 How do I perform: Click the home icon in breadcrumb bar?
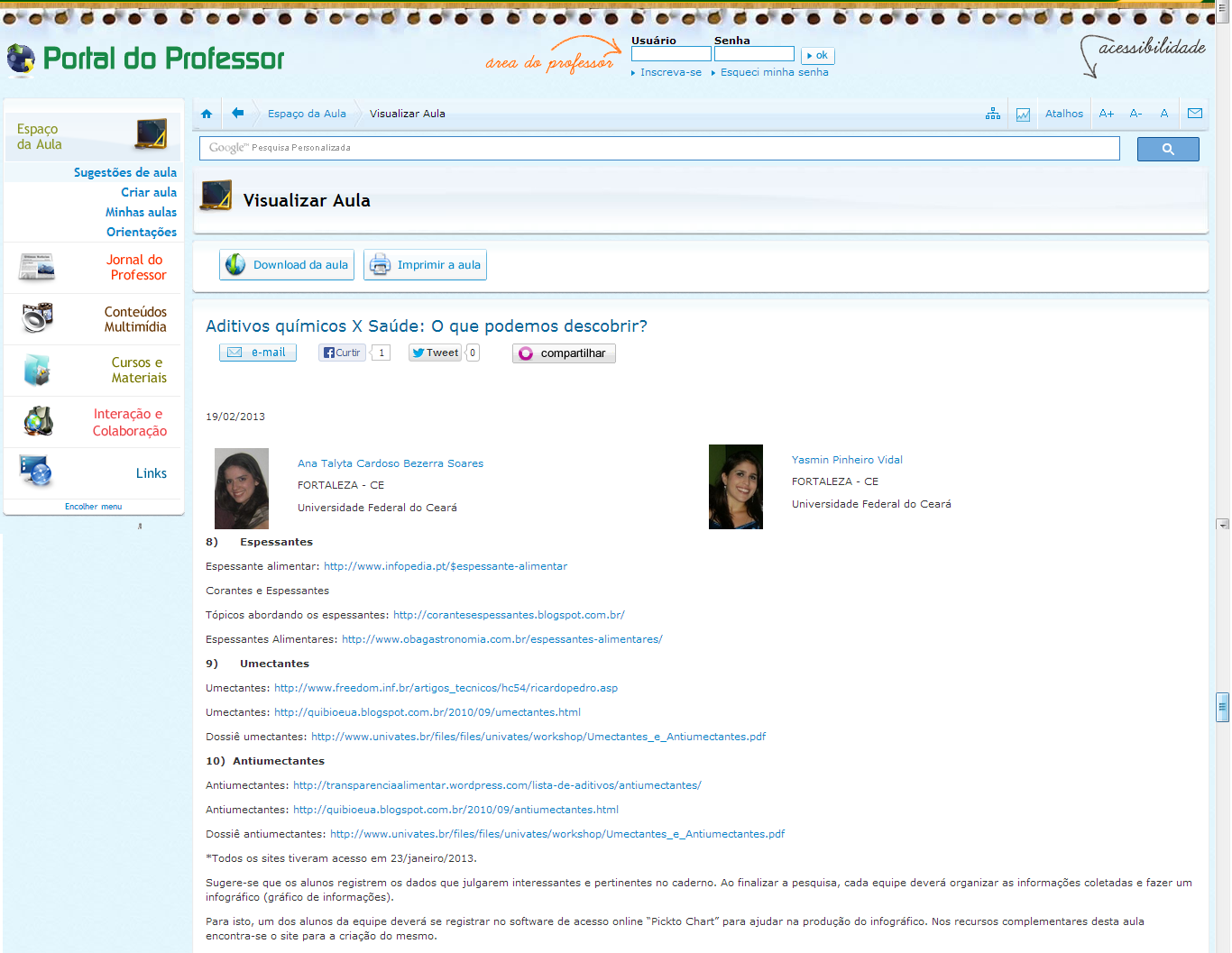coord(207,114)
